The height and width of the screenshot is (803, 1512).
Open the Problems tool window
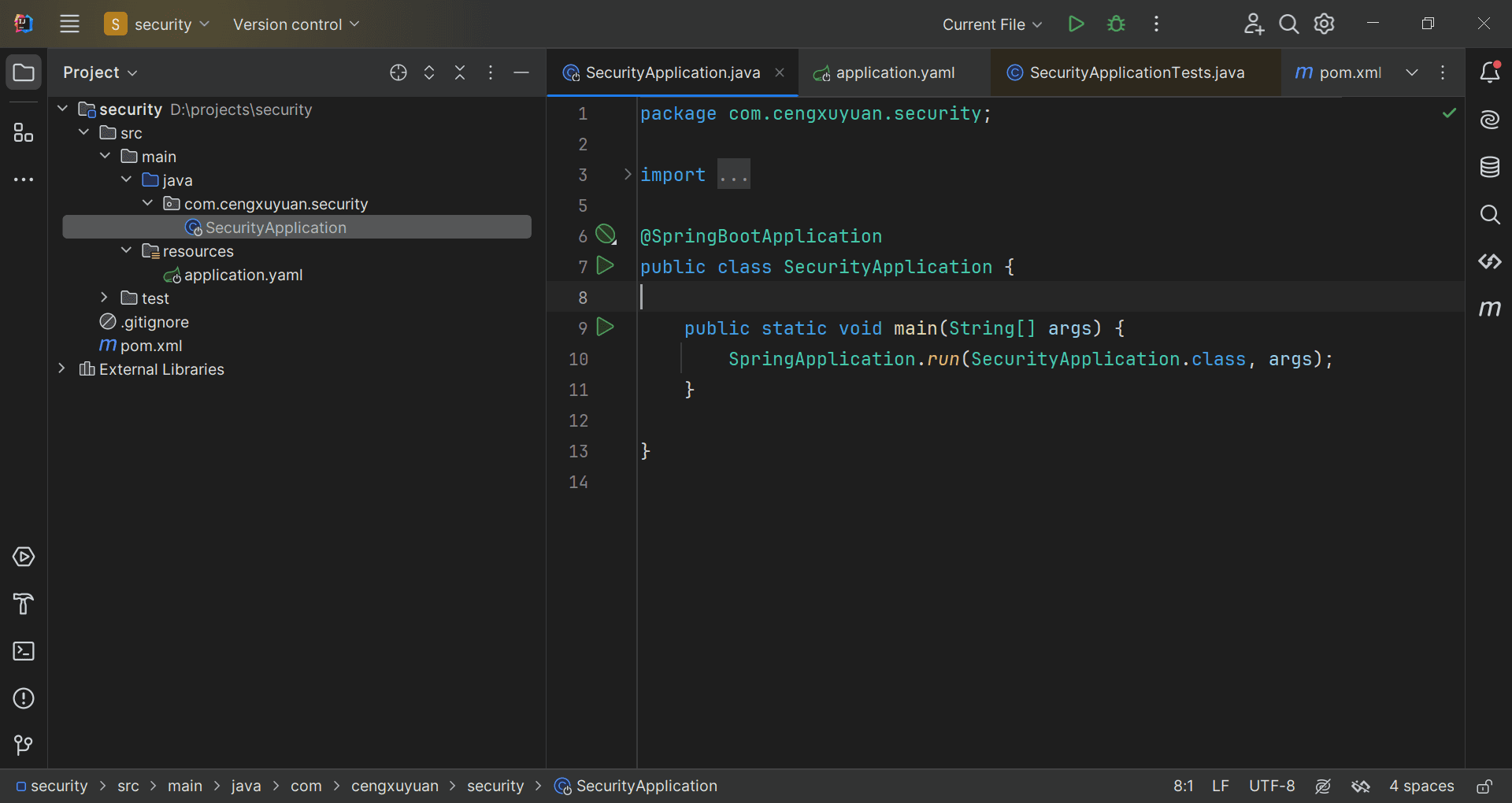click(x=24, y=698)
